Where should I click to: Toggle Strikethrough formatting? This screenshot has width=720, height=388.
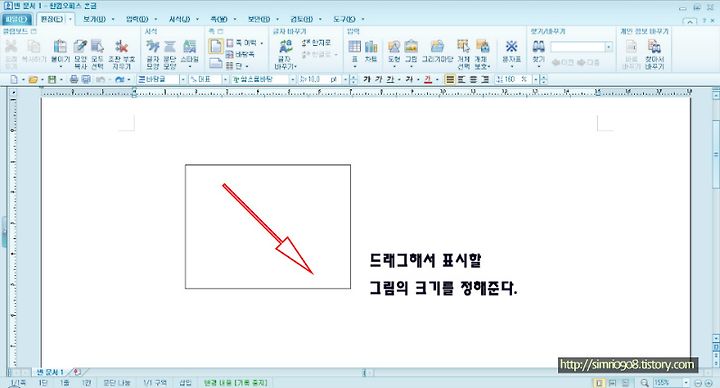pos(409,79)
